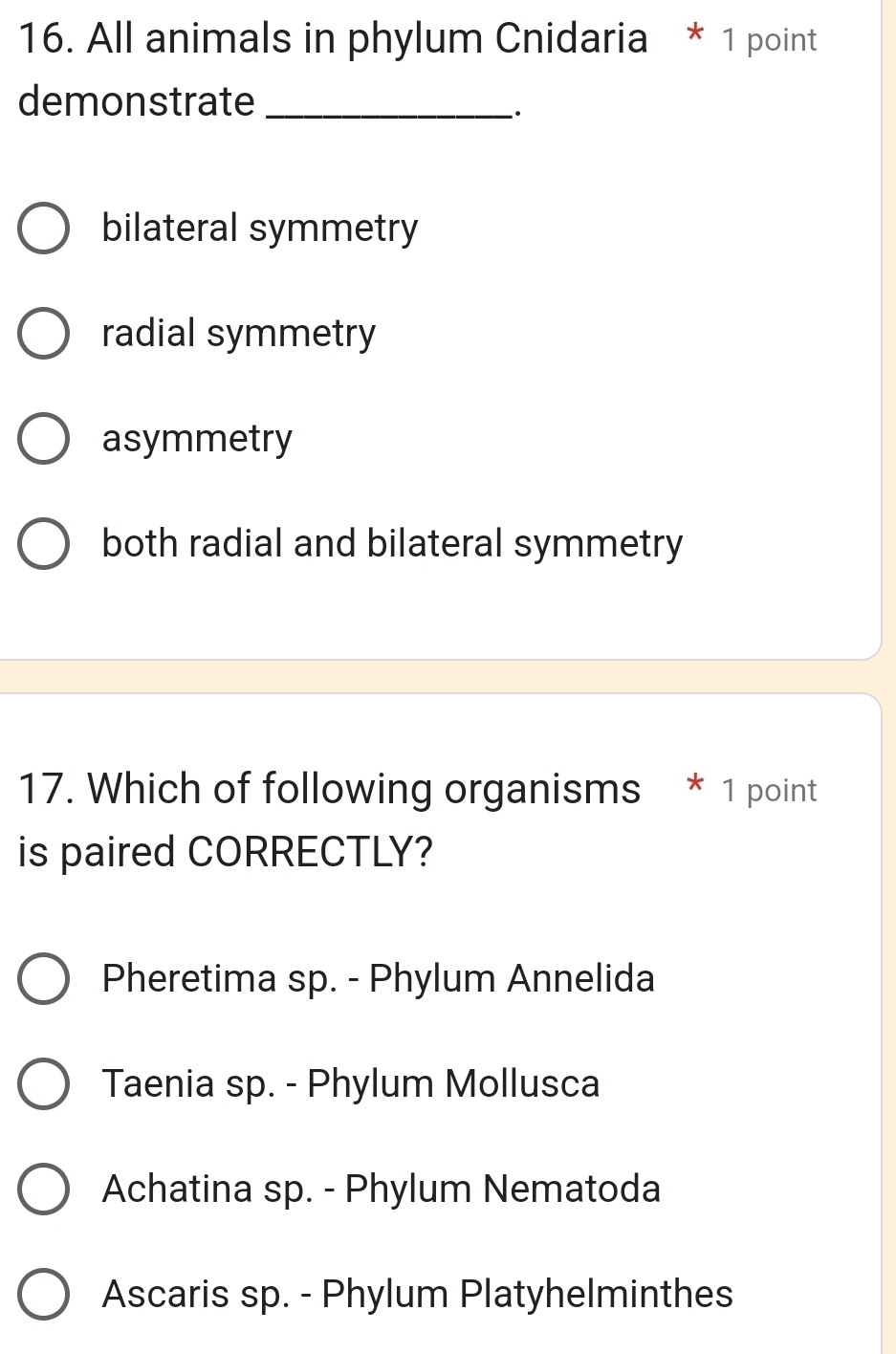Select "both radial and bilateral symmetry" radio
Viewport: 896px width, 1354px height.
(x=43, y=544)
